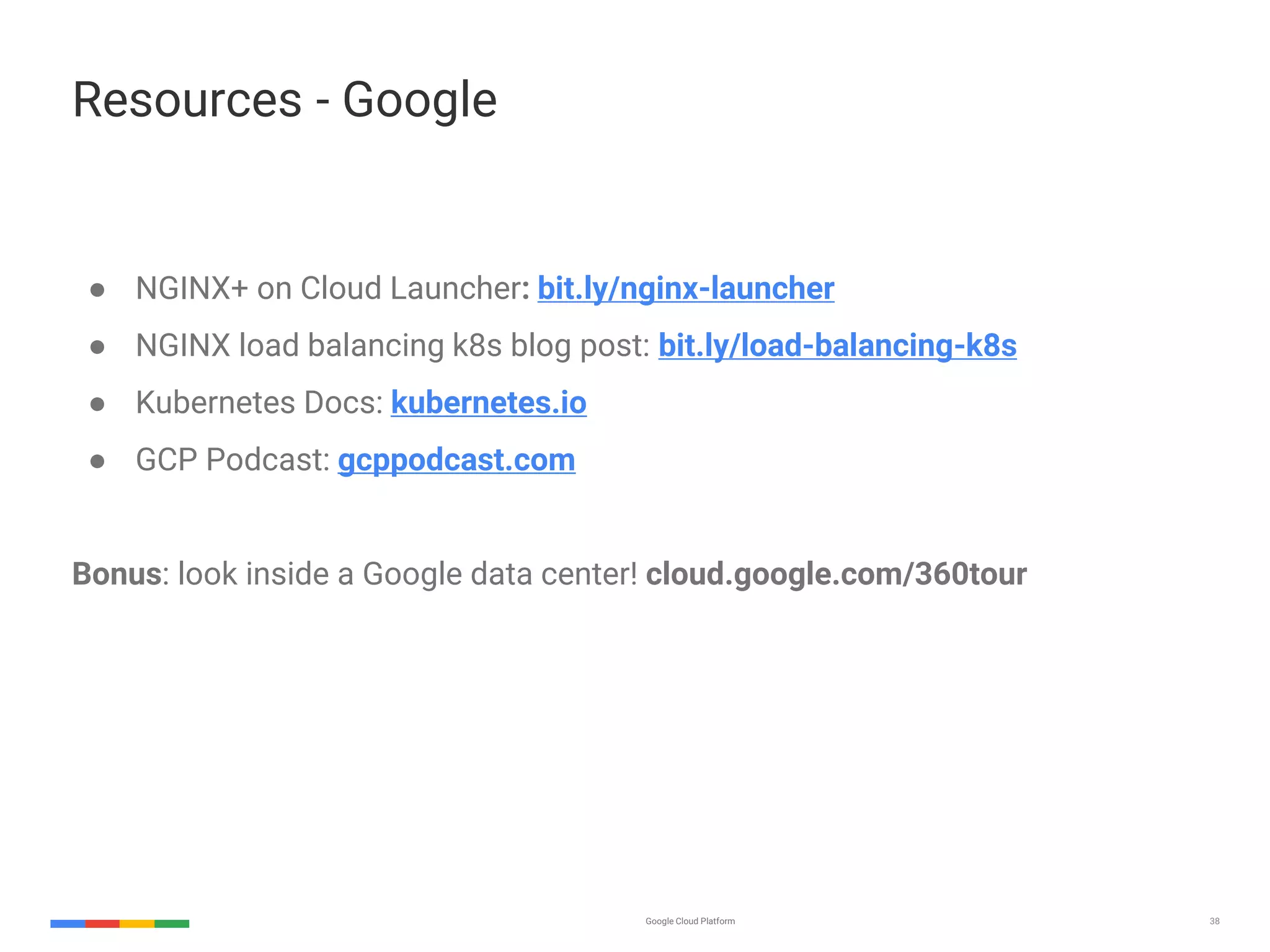The height and width of the screenshot is (952, 1270).
Task: Click the cloud.google.com/360tour URL text
Action: point(836,574)
